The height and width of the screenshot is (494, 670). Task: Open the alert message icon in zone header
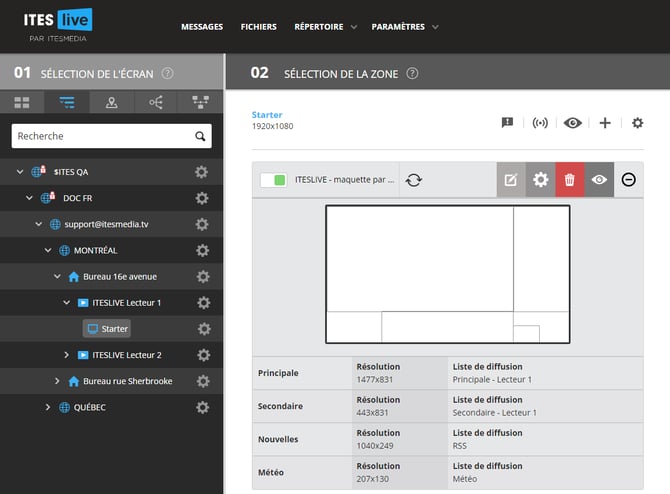[x=507, y=123]
